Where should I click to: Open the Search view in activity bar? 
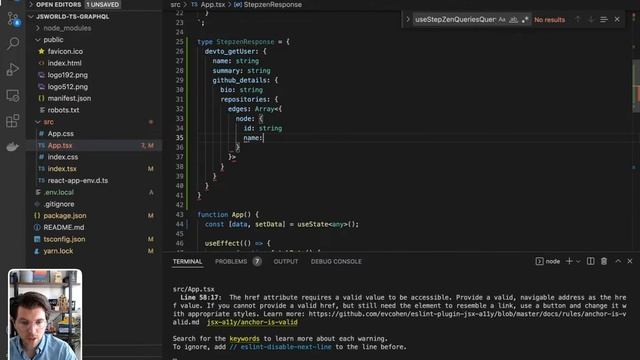coord(13,43)
